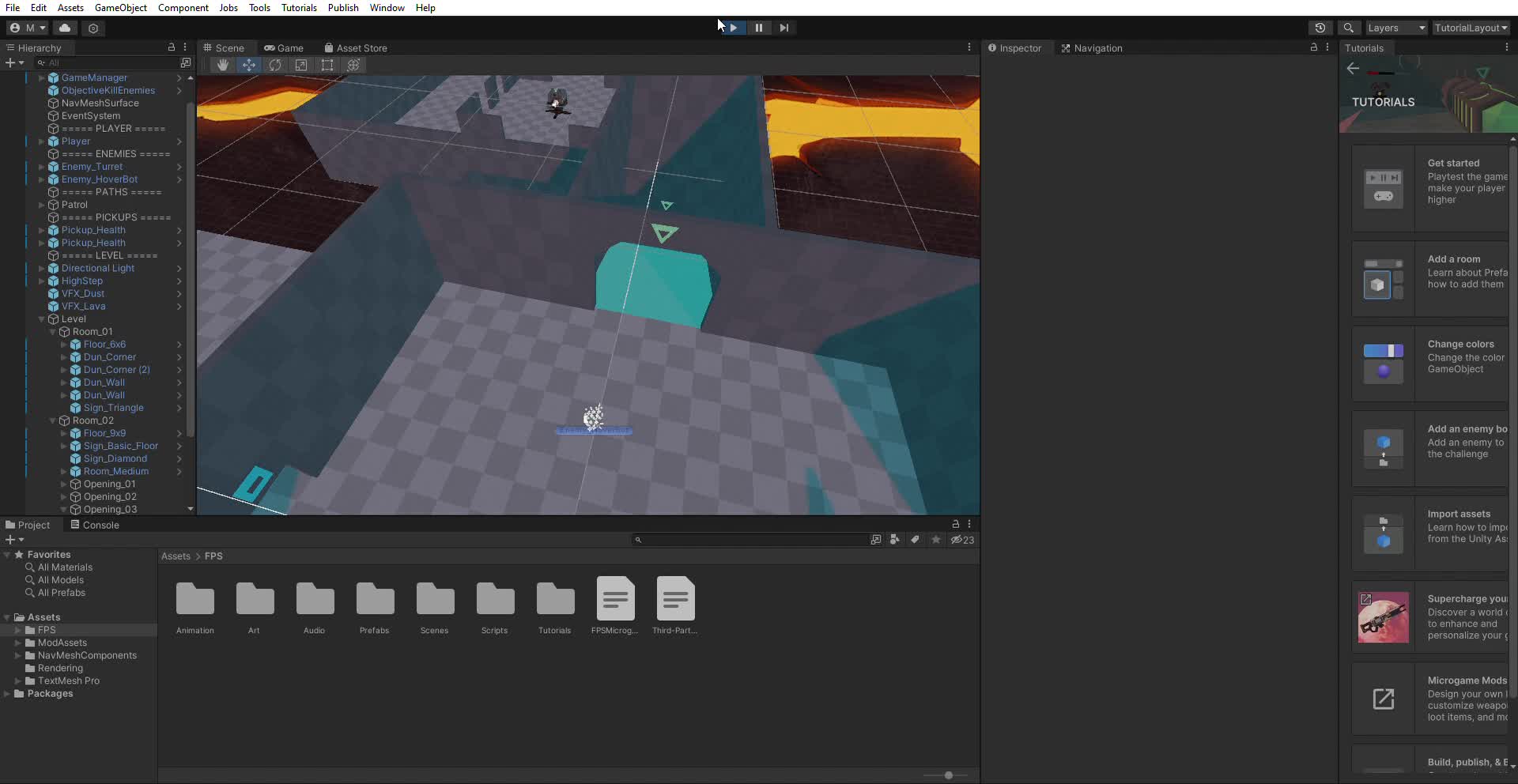1518x784 pixels.
Task: Collapse the Level object
Action: pyautogui.click(x=42, y=319)
